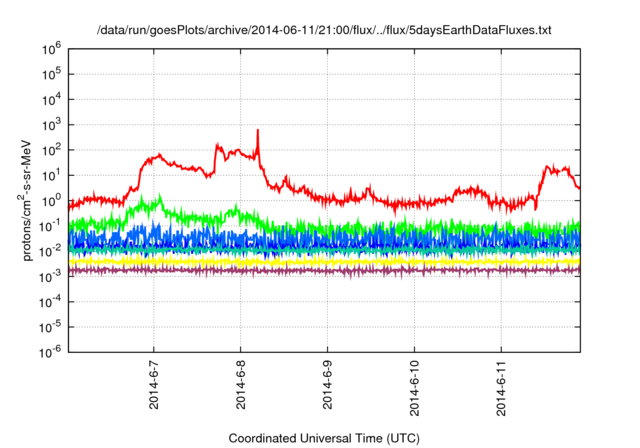Click the 10^0 y-axis tick label
The width and height of the screenshot is (640, 448).
[x=52, y=201]
